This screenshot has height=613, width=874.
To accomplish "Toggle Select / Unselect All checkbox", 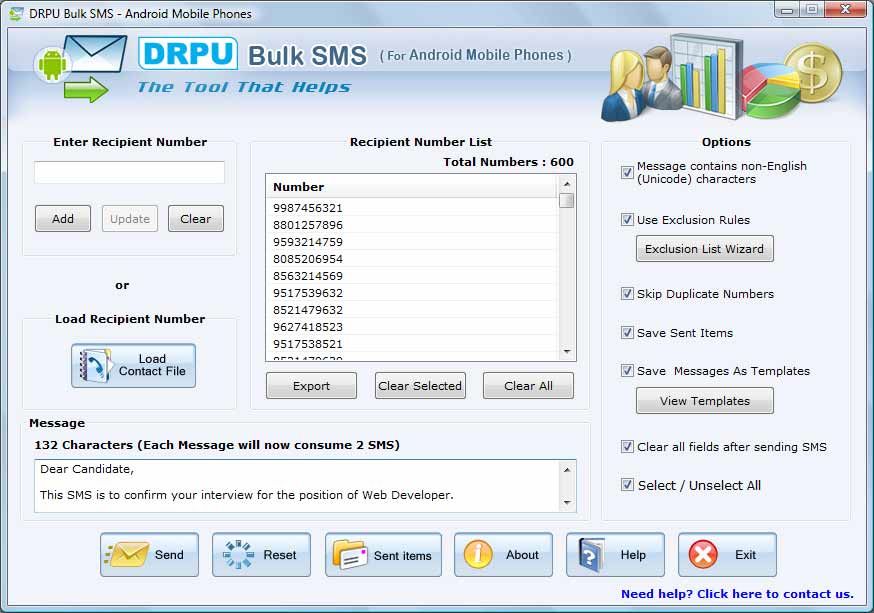I will coord(627,485).
